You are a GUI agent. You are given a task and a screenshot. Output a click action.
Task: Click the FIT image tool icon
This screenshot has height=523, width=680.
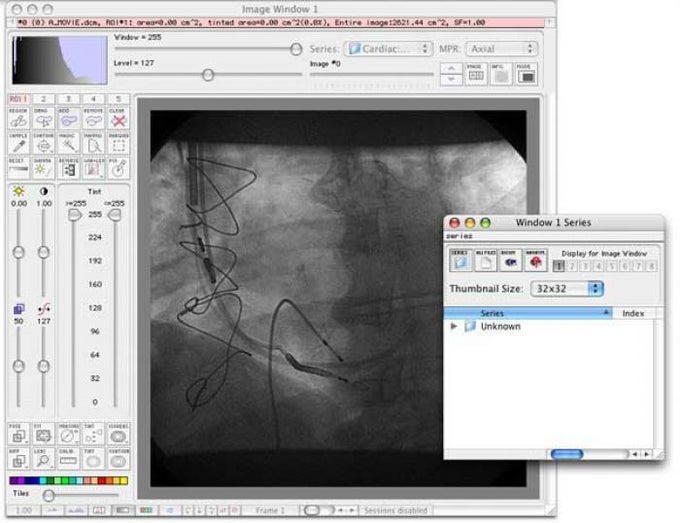point(43,434)
